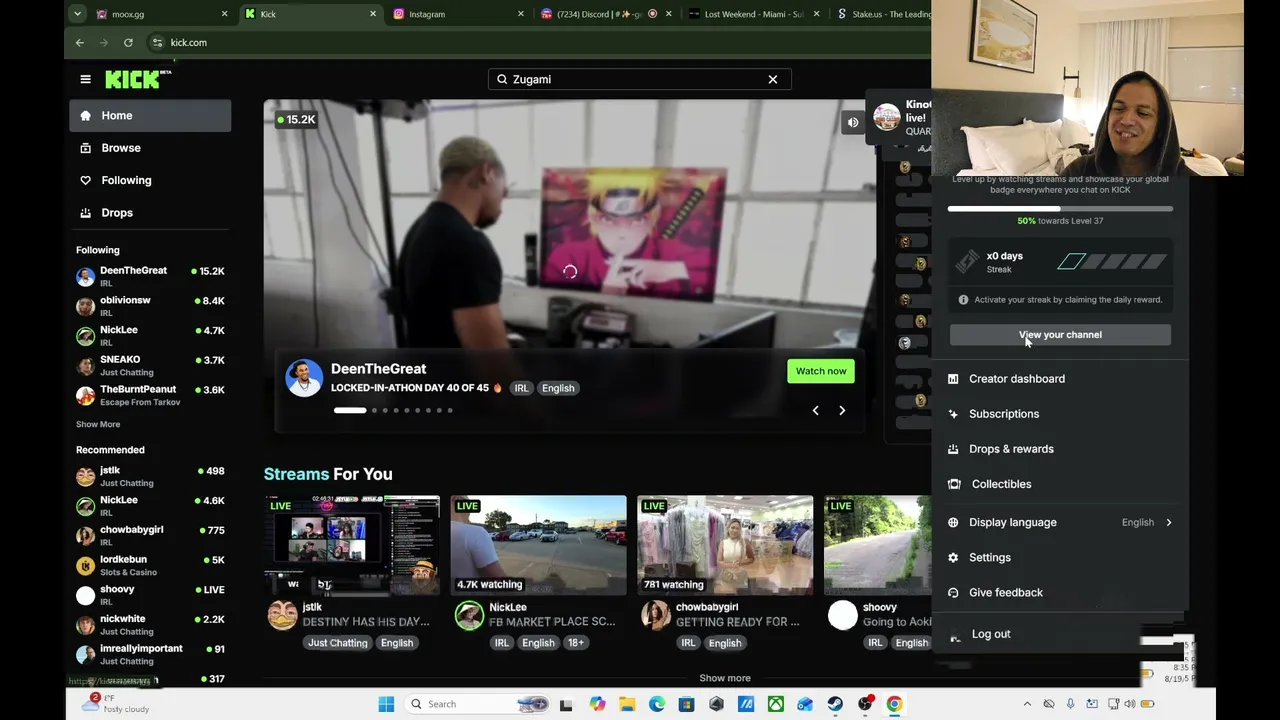Open the jstlk stream thumbnail
Image resolution: width=1280 pixels, height=720 pixels.
[352, 545]
